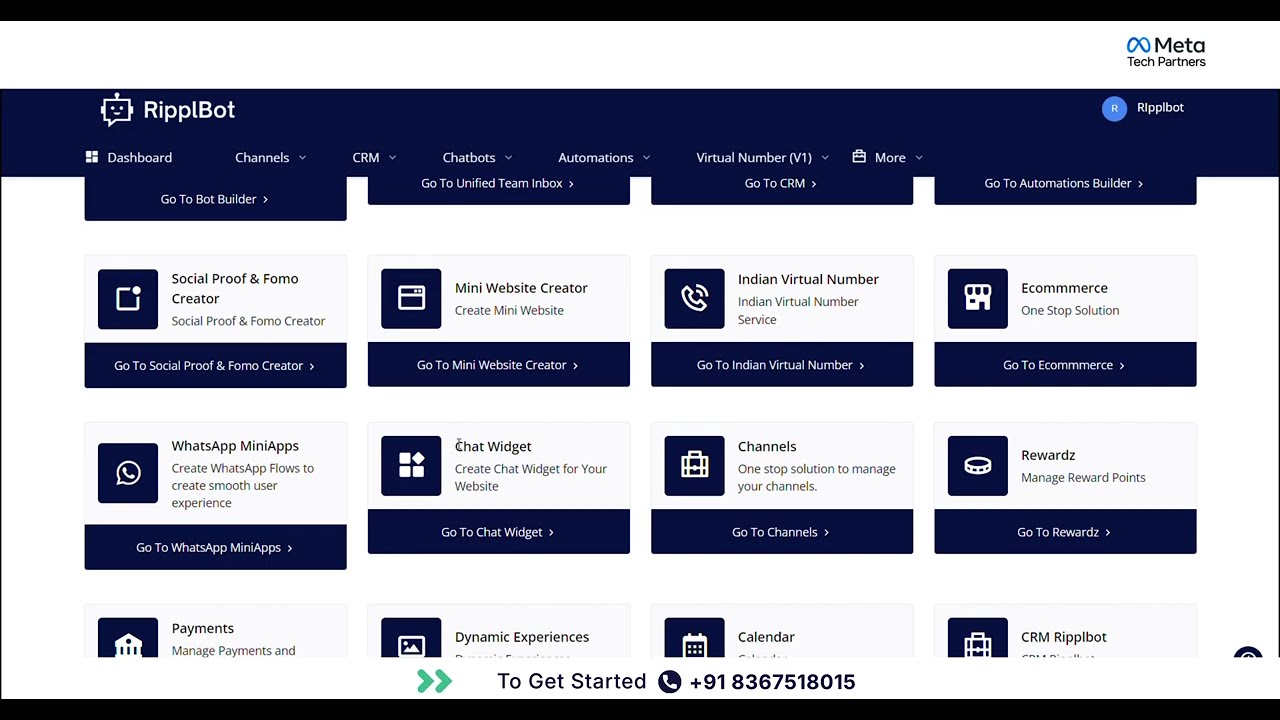Expand the More dropdown arrow
Screen dimensions: 1280x720
pos(919,158)
